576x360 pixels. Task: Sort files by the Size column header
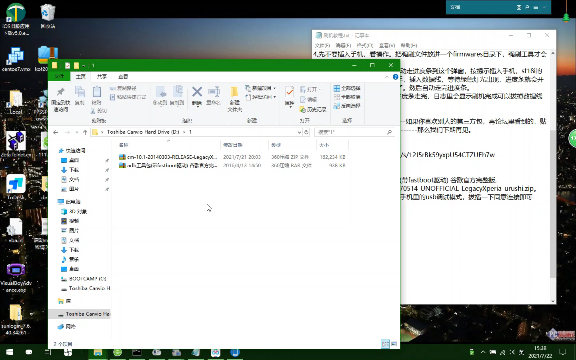[x=332, y=145]
